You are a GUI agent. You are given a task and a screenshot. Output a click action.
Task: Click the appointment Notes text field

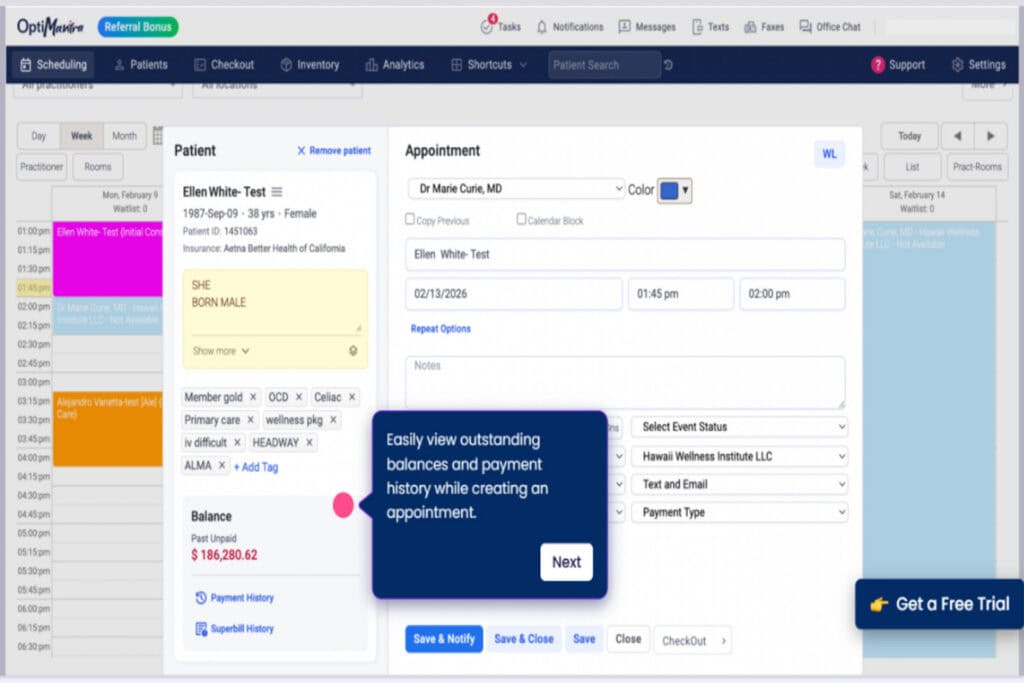click(625, 382)
